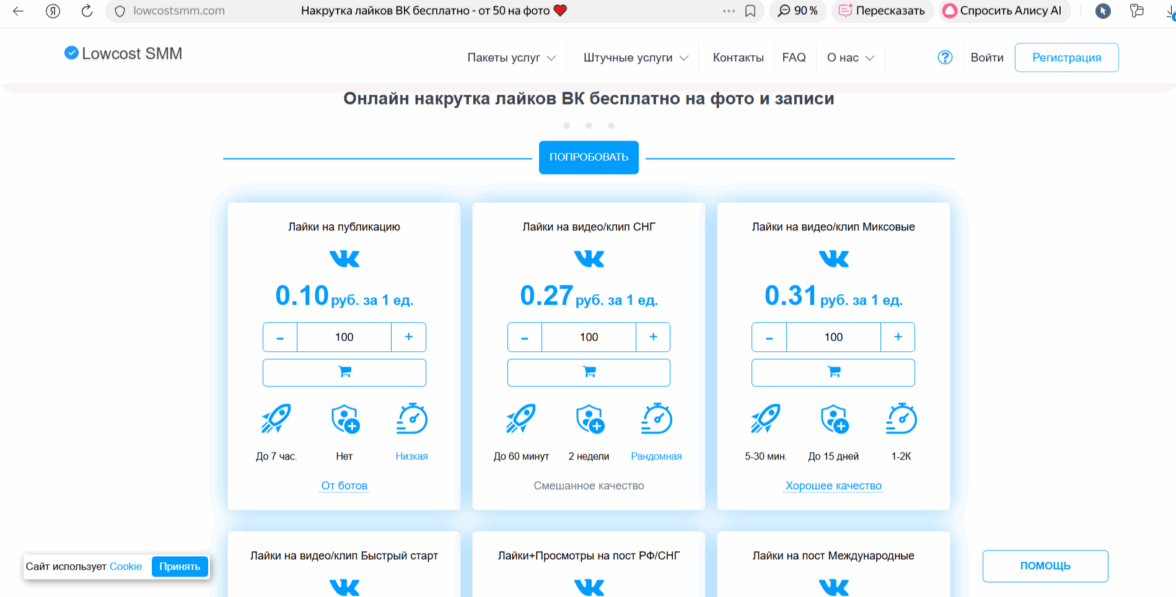Screen dimensions: 1176x597
Task: Reload the page with browser refresh icon
Action: point(87,11)
